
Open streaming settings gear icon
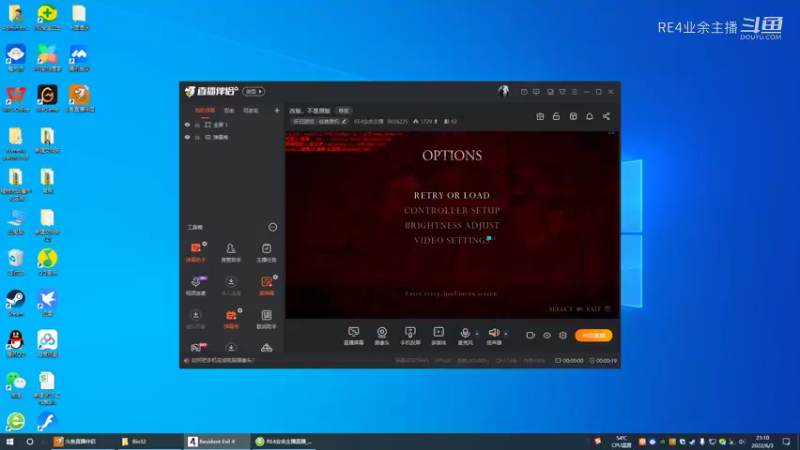point(563,335)
